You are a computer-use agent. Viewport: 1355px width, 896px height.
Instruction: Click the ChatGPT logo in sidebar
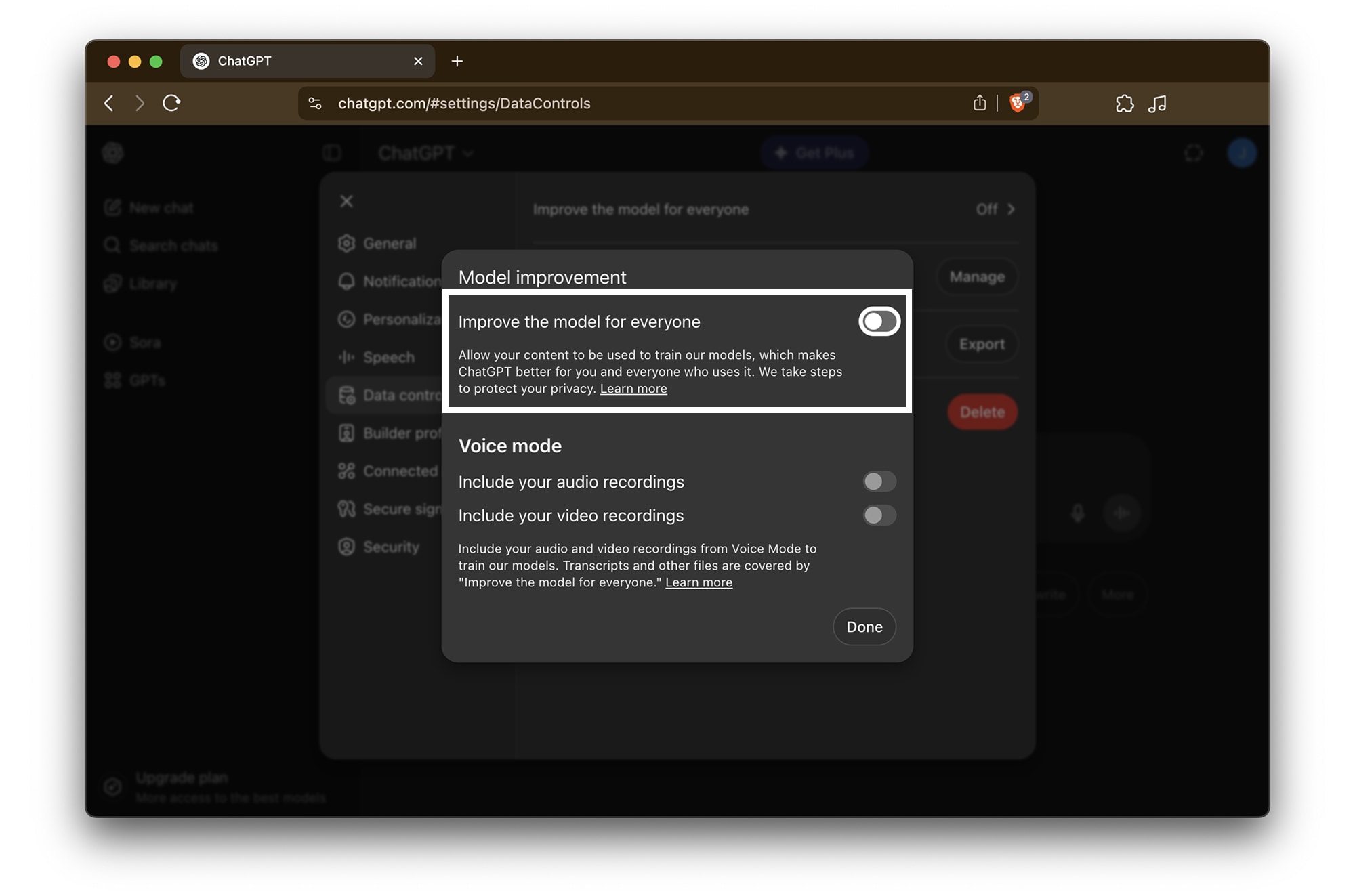point(113,153)
